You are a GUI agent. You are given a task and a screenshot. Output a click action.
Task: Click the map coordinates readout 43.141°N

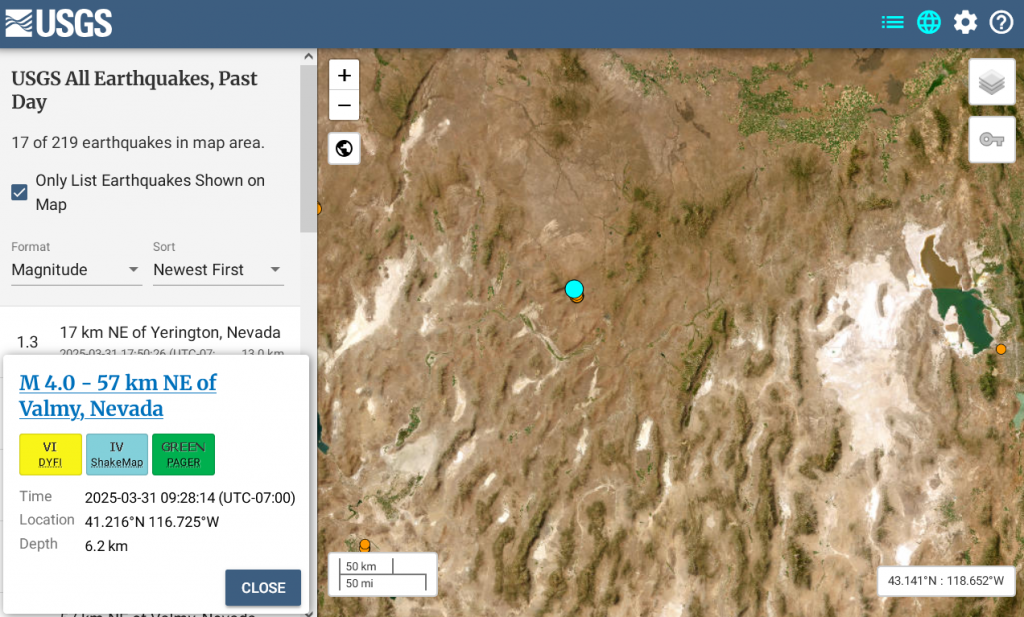[946, 580]
